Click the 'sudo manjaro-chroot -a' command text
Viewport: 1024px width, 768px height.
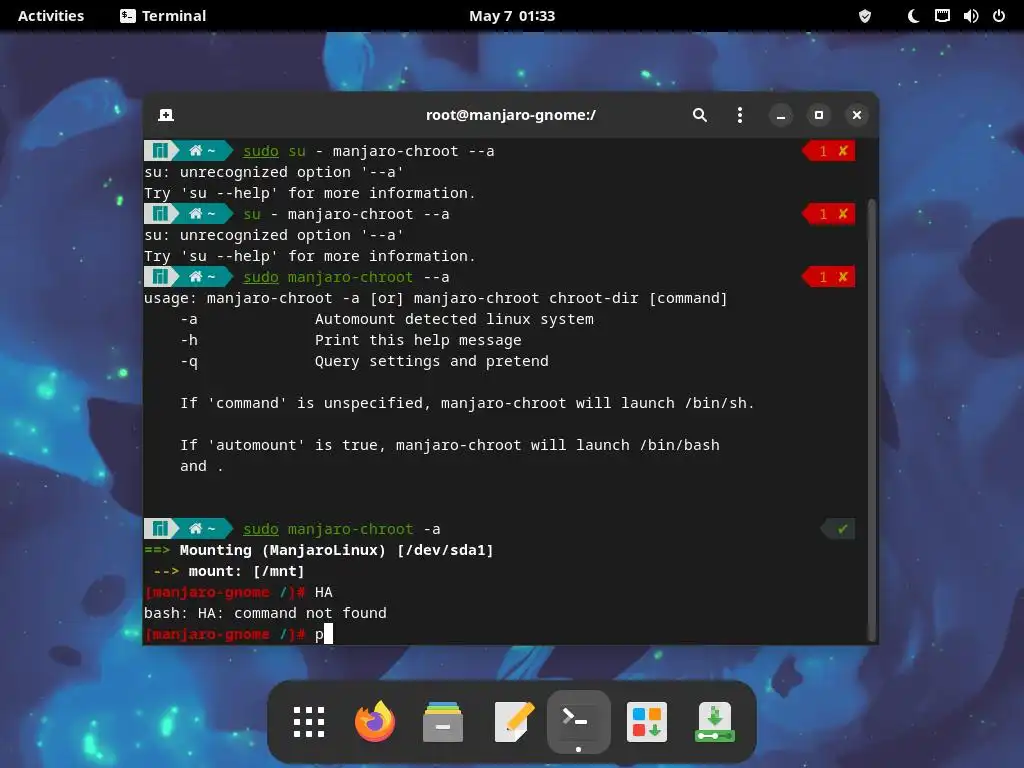(x=342, y=529)
